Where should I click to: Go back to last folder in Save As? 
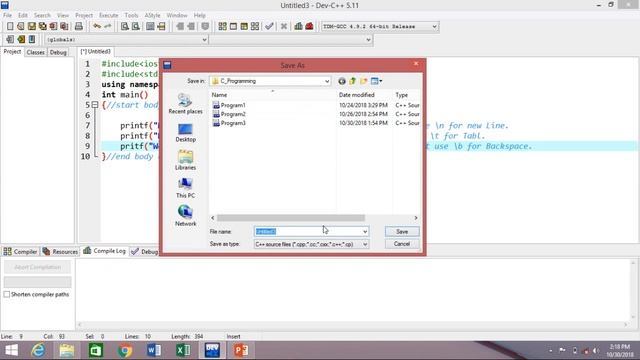342,81
